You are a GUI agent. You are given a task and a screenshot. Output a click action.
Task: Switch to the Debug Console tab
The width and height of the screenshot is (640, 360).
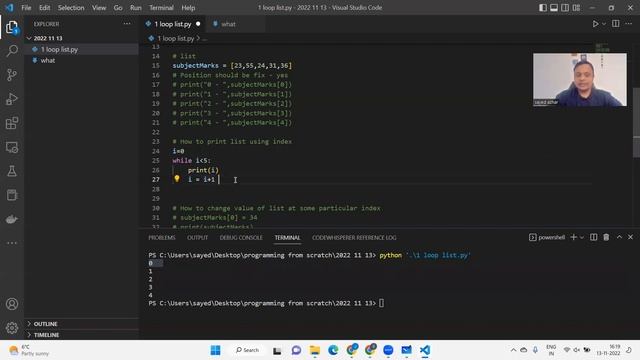point(241,238)
